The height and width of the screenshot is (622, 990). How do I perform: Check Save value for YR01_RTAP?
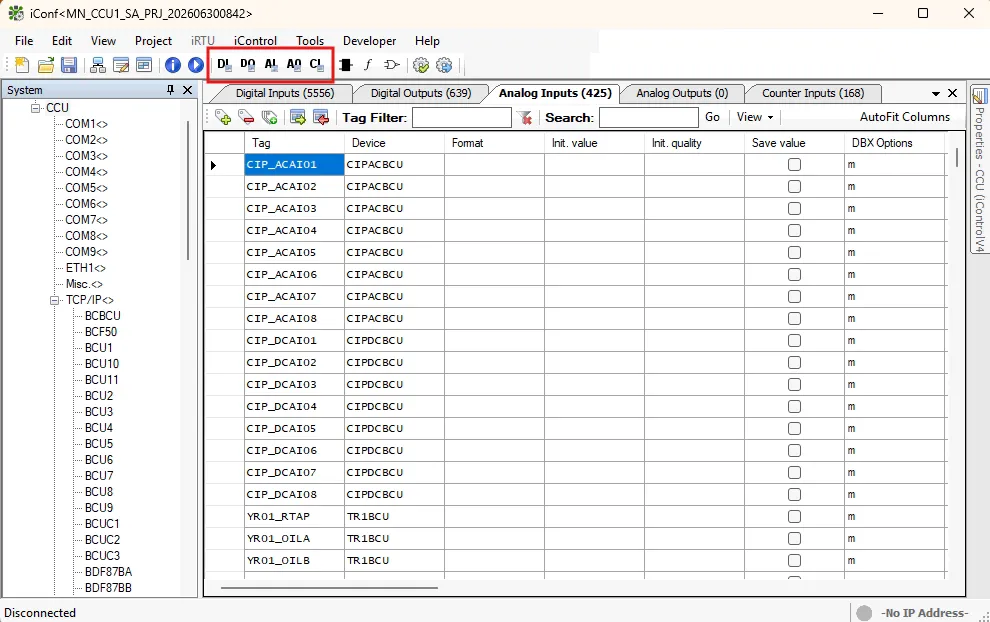pos(794,517)
